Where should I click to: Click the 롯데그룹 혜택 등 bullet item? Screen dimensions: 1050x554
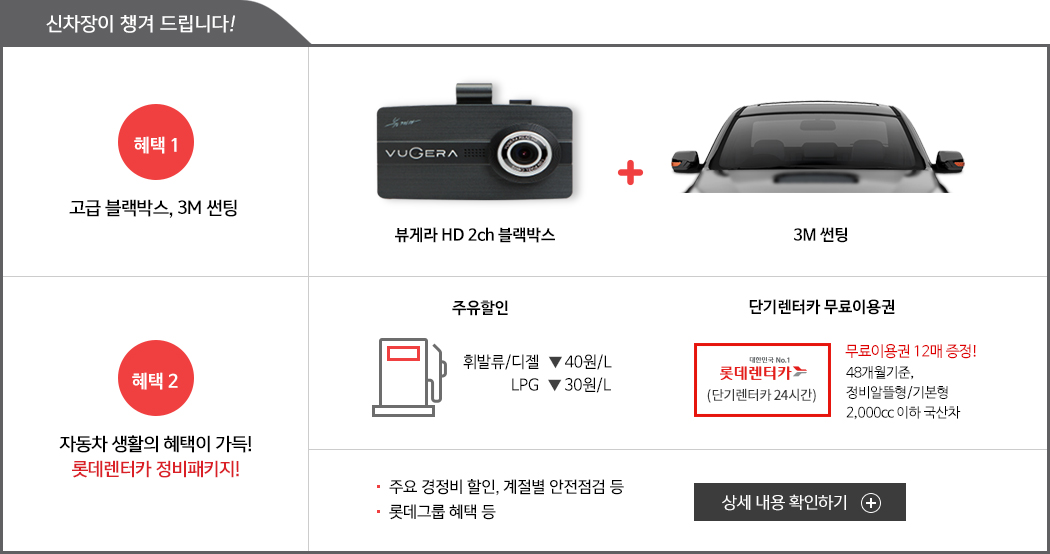tap(441, 512)
